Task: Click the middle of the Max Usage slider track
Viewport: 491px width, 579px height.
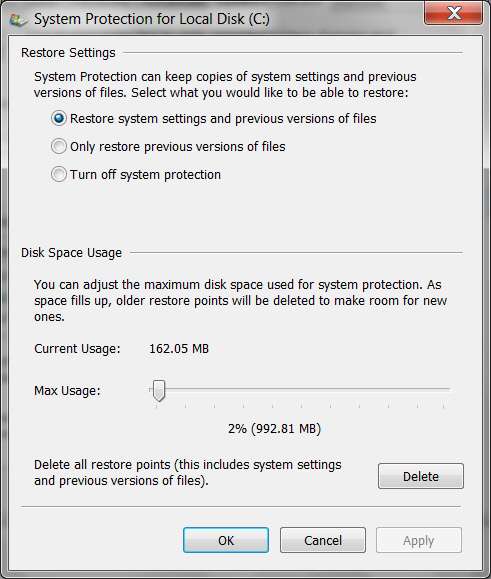Action: pyautogui.click(x=300, y=389)
